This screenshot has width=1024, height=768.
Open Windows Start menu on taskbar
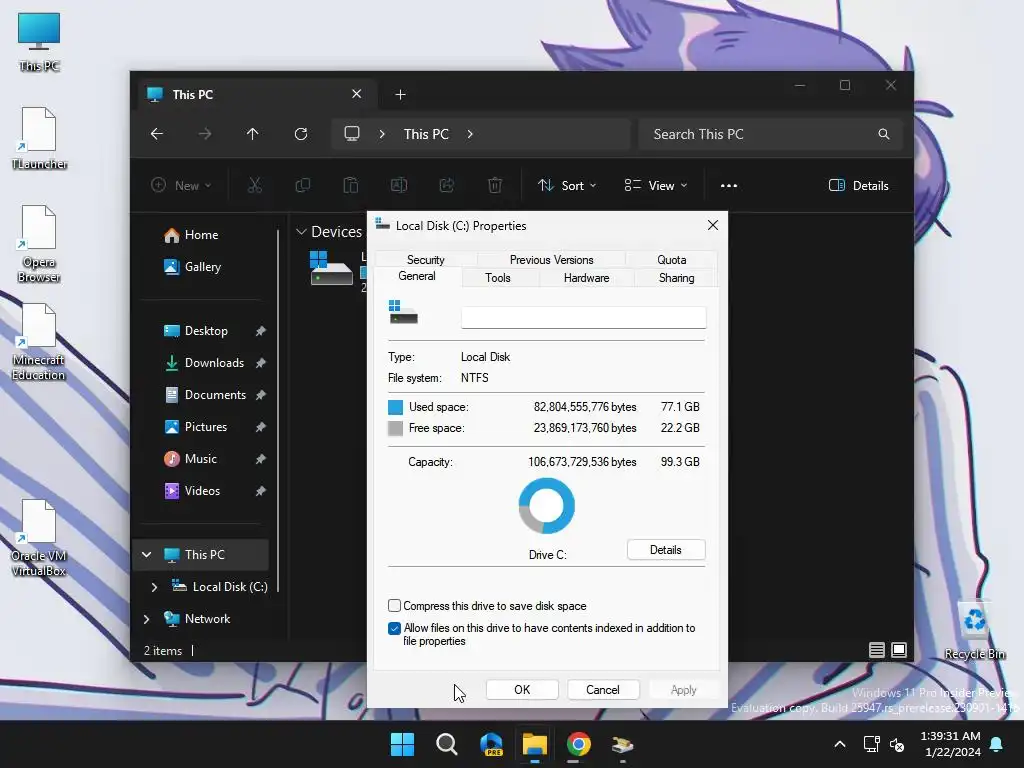(x=402, y=744)
